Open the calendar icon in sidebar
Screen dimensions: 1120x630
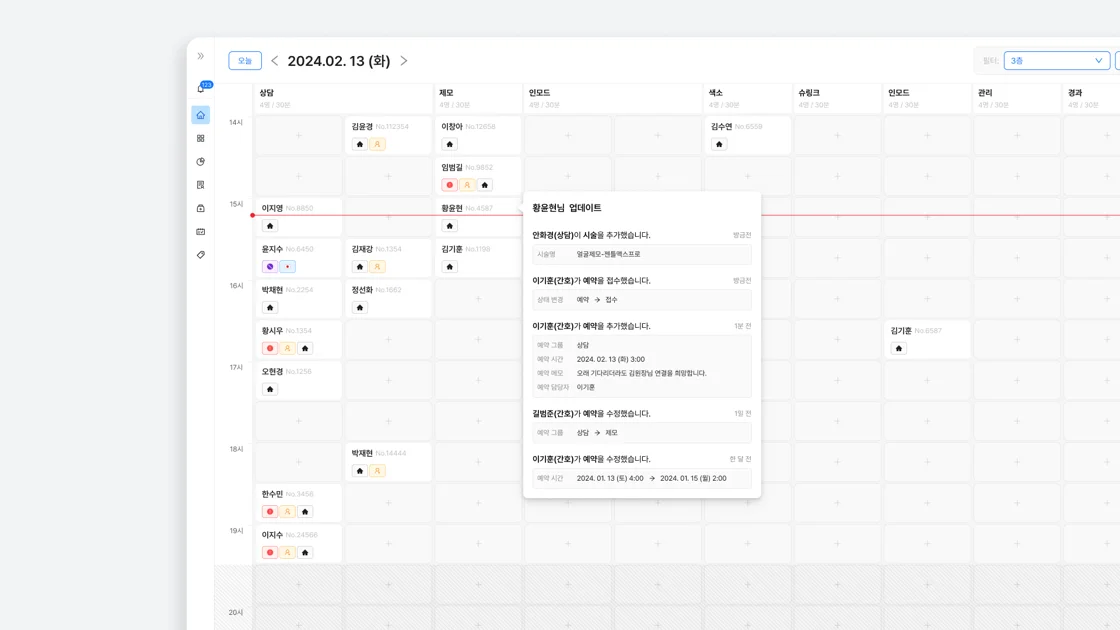point(201,232)
